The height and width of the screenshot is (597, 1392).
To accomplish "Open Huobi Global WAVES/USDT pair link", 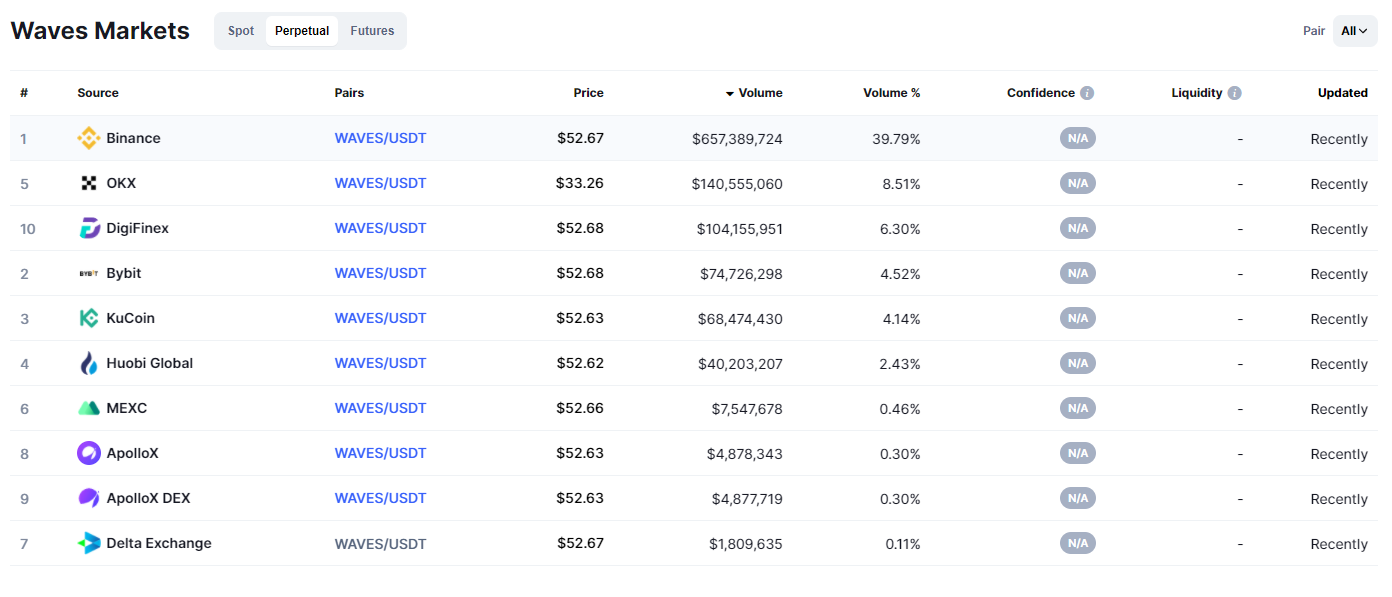I will 380,363.
